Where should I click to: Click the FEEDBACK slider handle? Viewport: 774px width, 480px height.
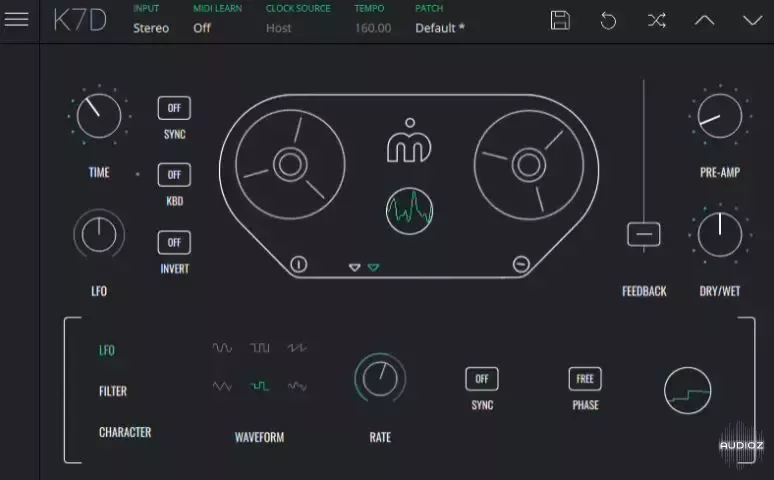pos(644,234)
